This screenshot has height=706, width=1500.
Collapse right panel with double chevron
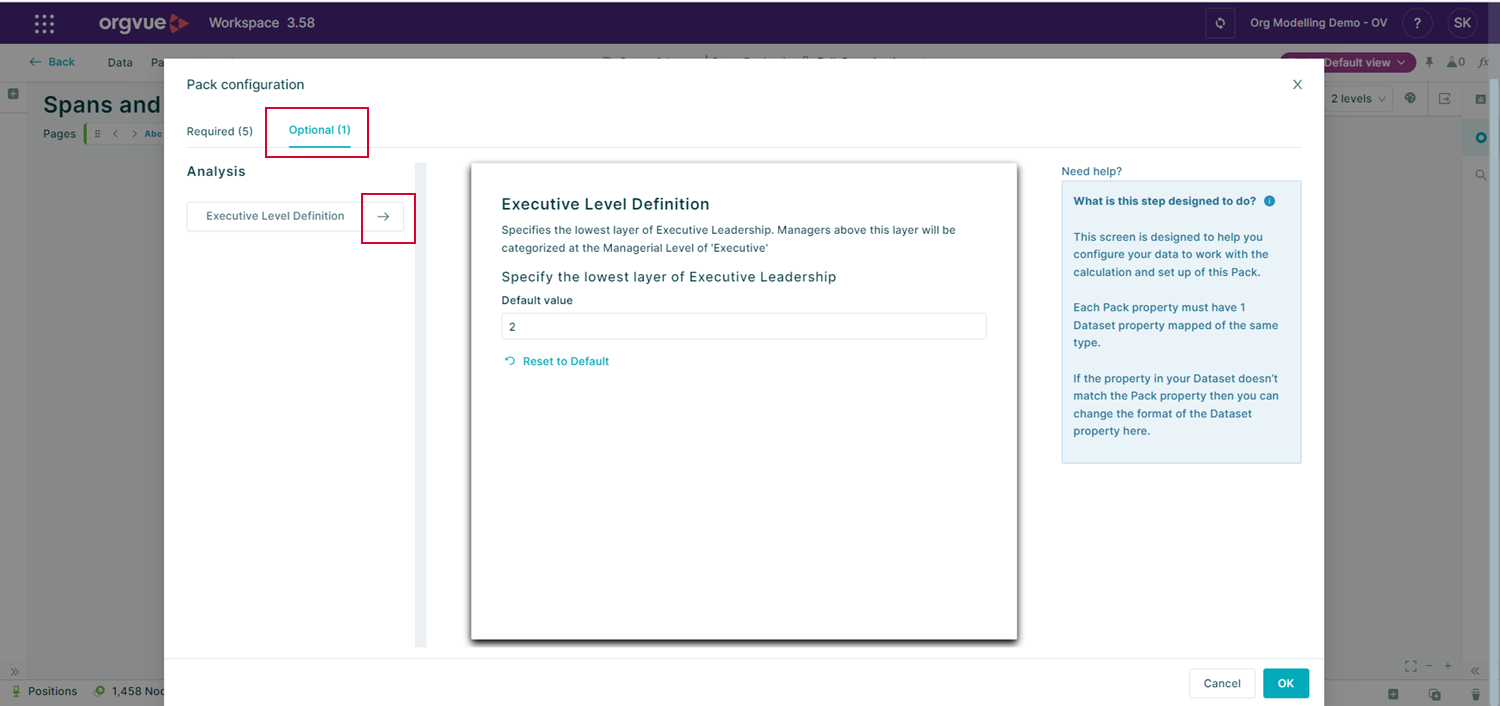[1475, 670]
